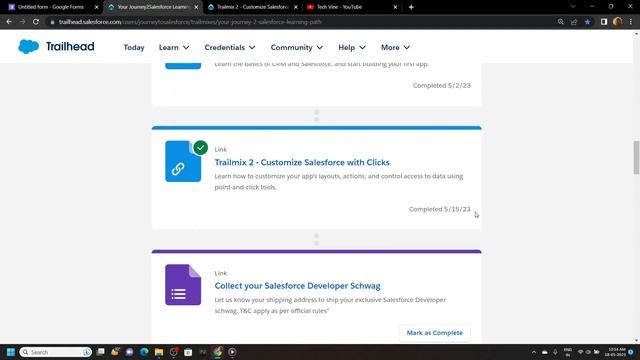
Task: Expand the More dropdown menu
Action: pos(395,47)
